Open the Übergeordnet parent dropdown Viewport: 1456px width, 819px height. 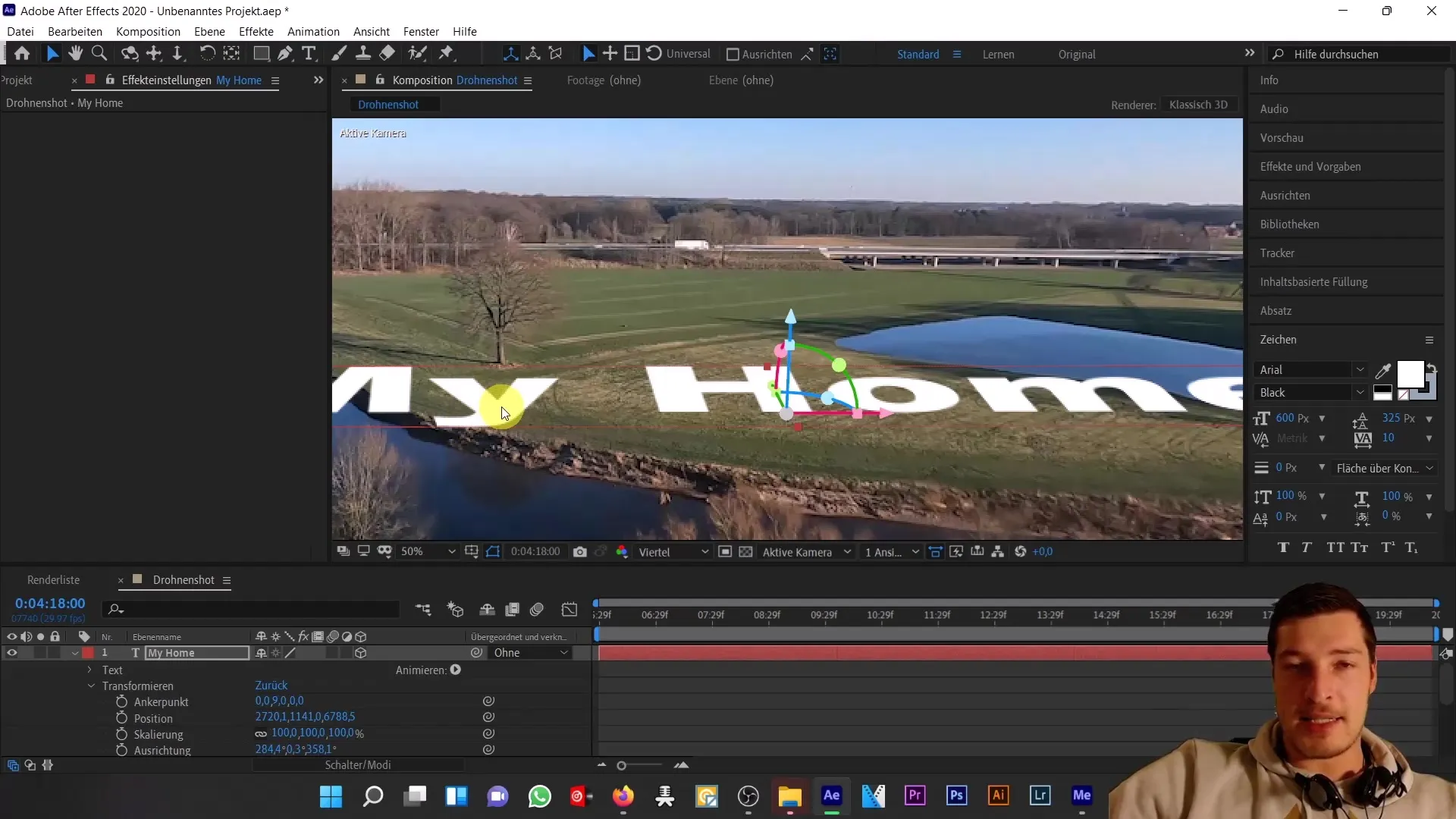[530, 653]
